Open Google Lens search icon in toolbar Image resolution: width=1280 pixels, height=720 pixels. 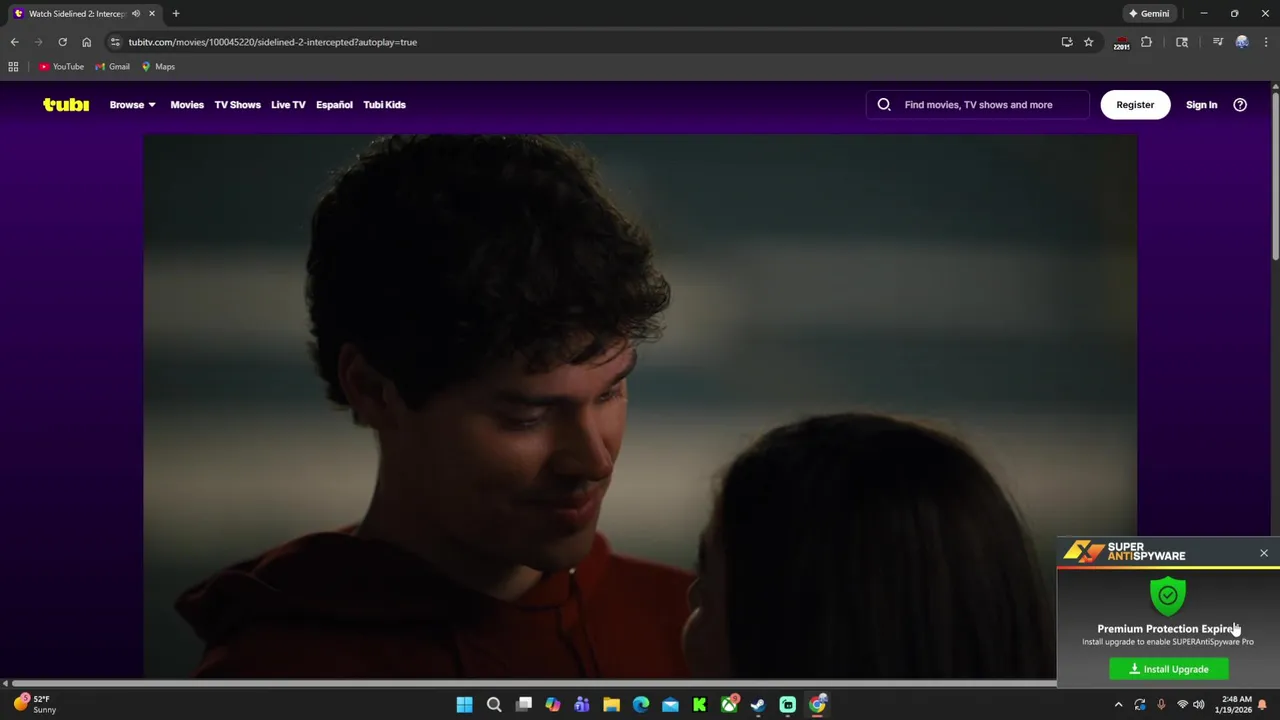(1182, 42)
